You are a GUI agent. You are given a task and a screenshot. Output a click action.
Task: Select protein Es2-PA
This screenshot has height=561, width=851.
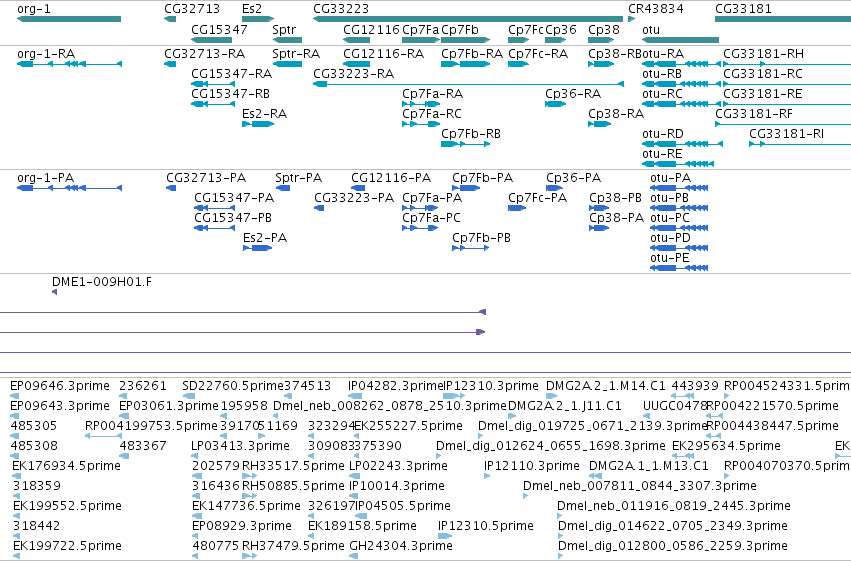tap(257, 248)
